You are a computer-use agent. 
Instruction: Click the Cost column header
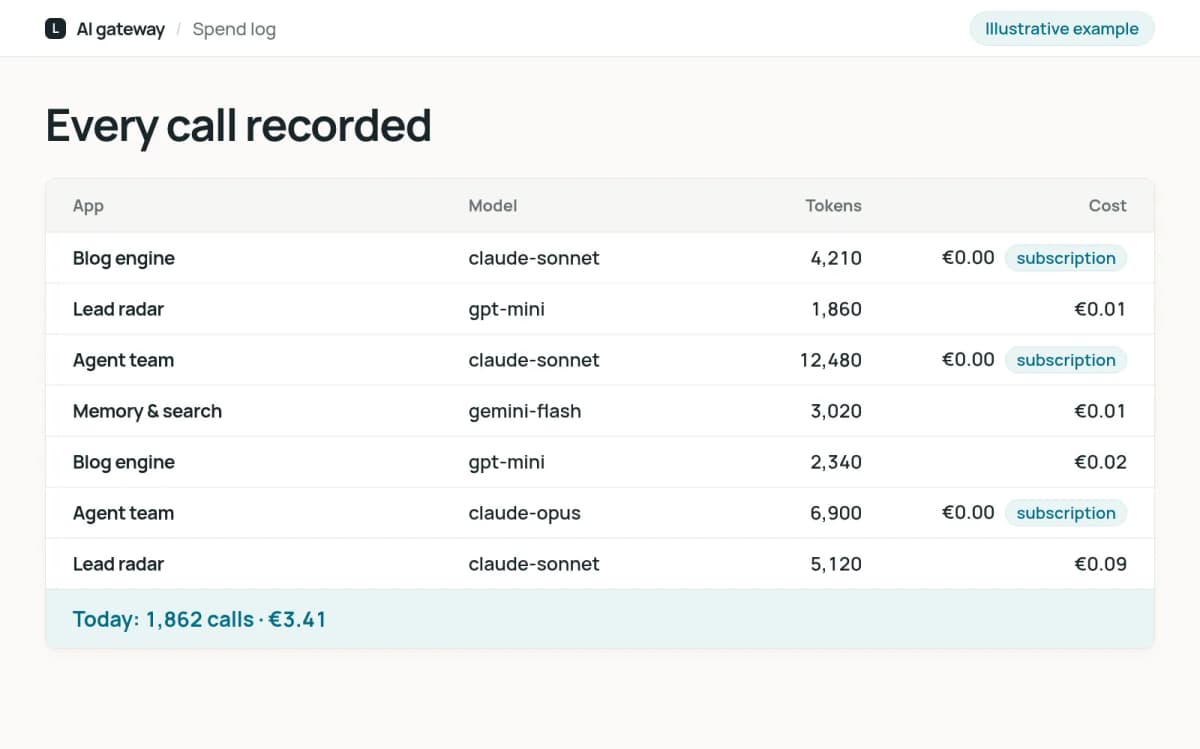tap(1108, 206)
